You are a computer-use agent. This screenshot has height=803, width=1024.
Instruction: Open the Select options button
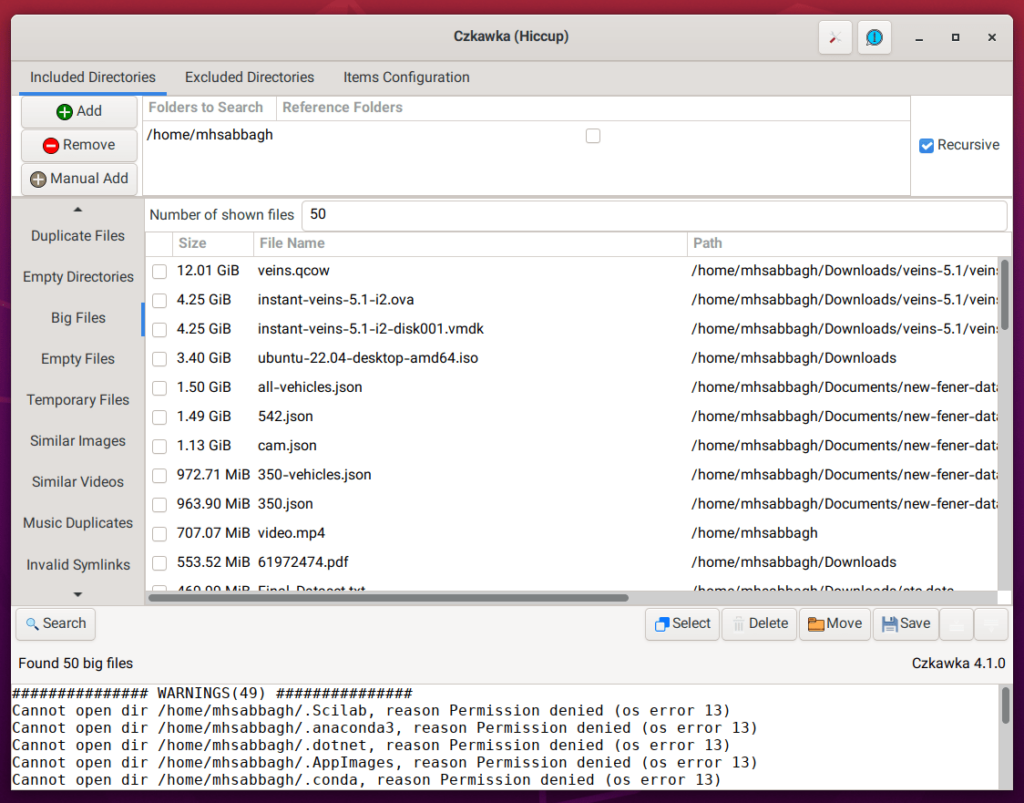pyautogui.click(x=682, y=623)
